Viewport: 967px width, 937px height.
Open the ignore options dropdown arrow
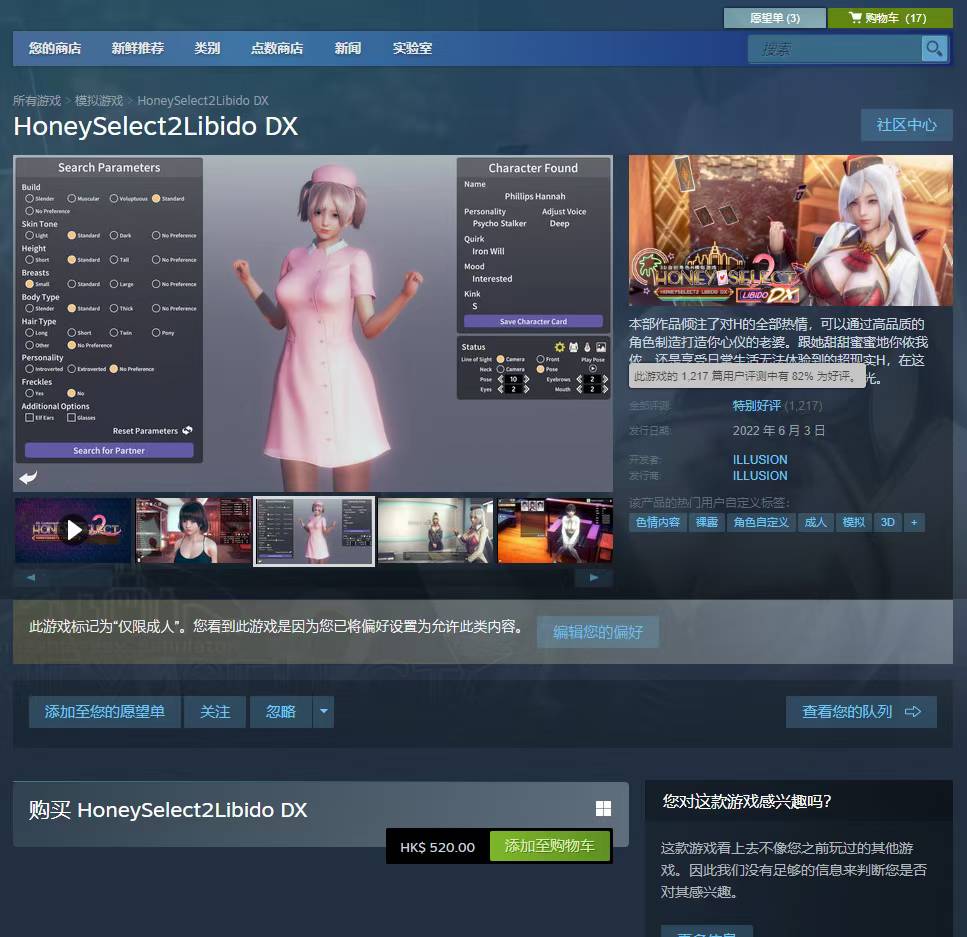coord(324,712)
